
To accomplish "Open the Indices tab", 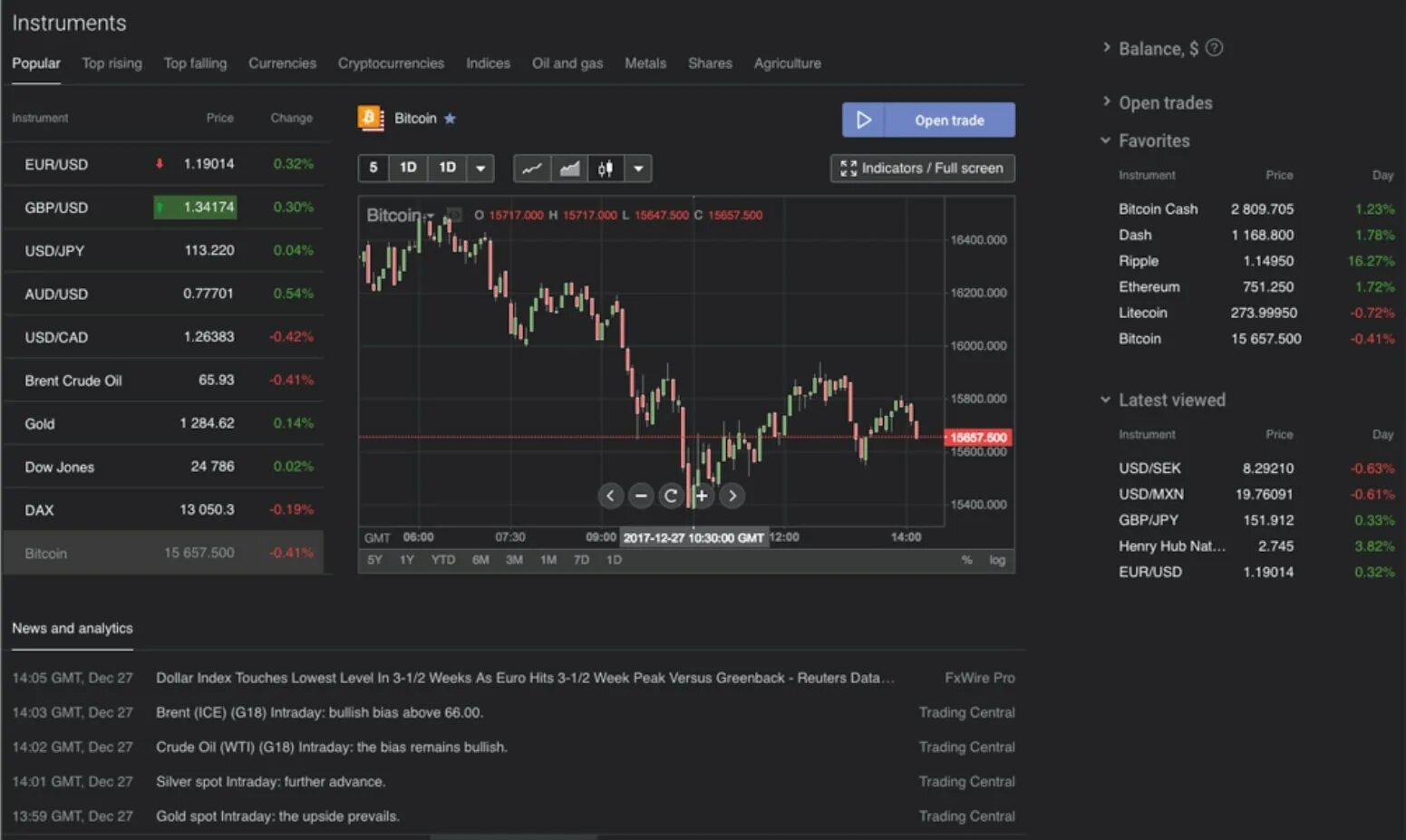I will [488, 63].
